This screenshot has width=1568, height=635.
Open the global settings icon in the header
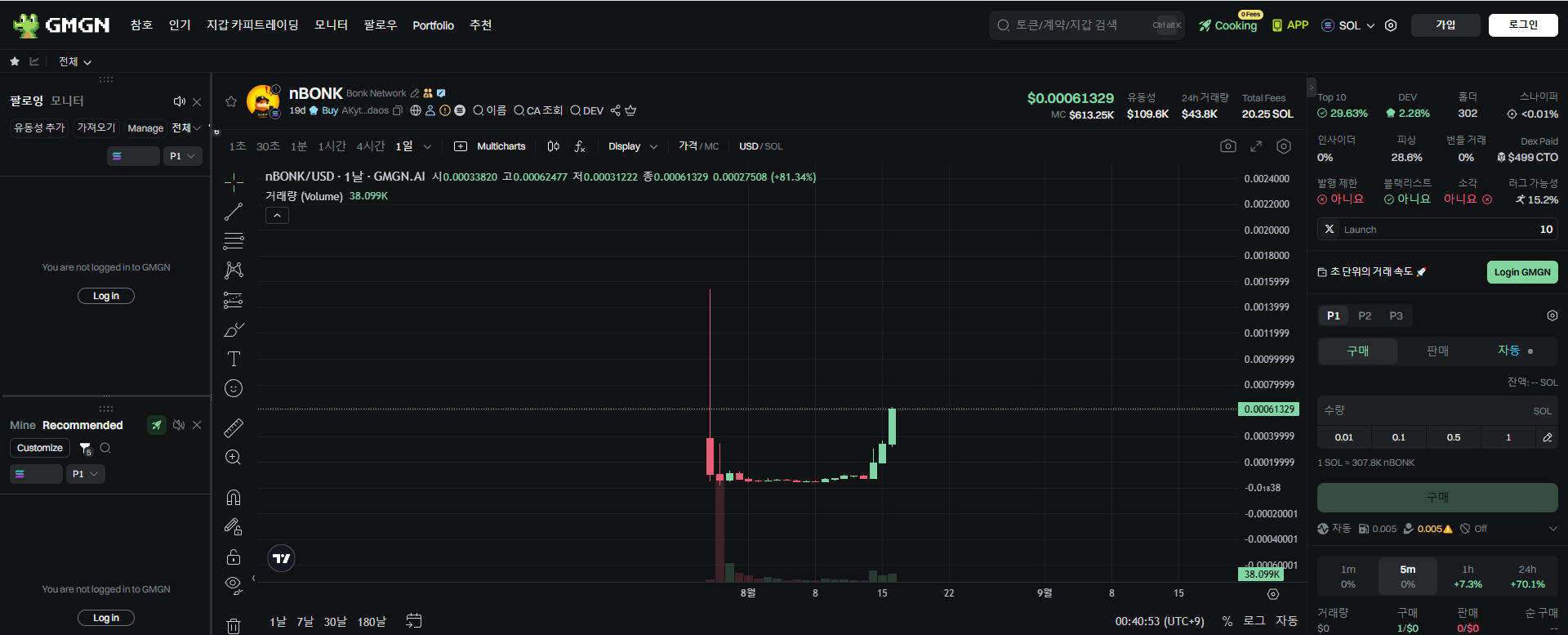(1391, 25)
